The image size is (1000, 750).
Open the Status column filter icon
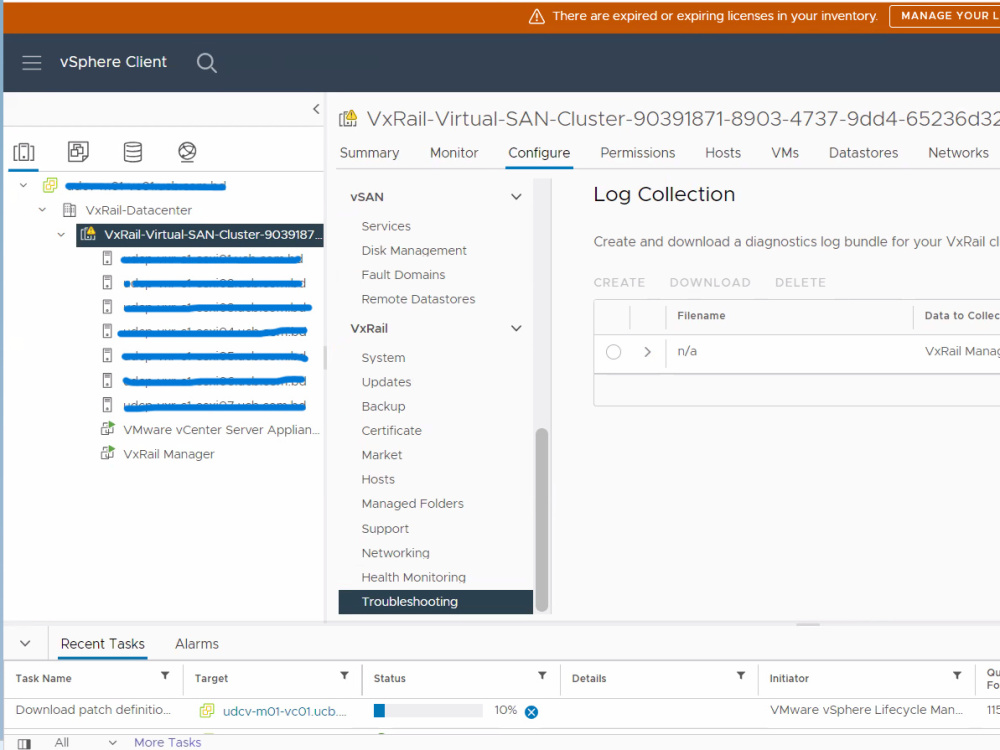tap(542, 678)
